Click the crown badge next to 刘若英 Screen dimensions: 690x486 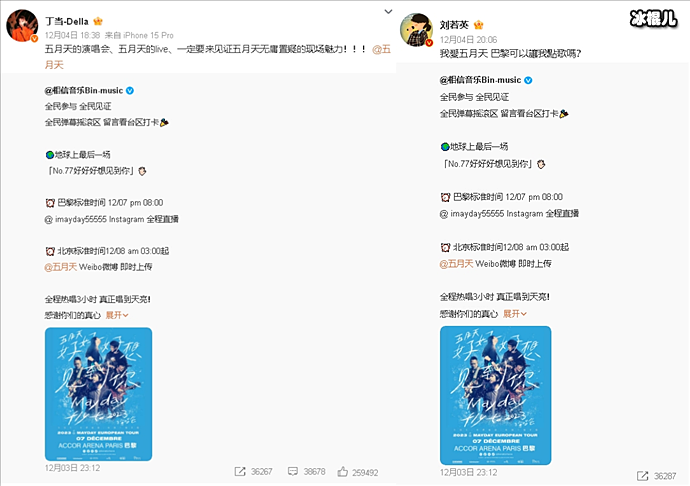478,25
